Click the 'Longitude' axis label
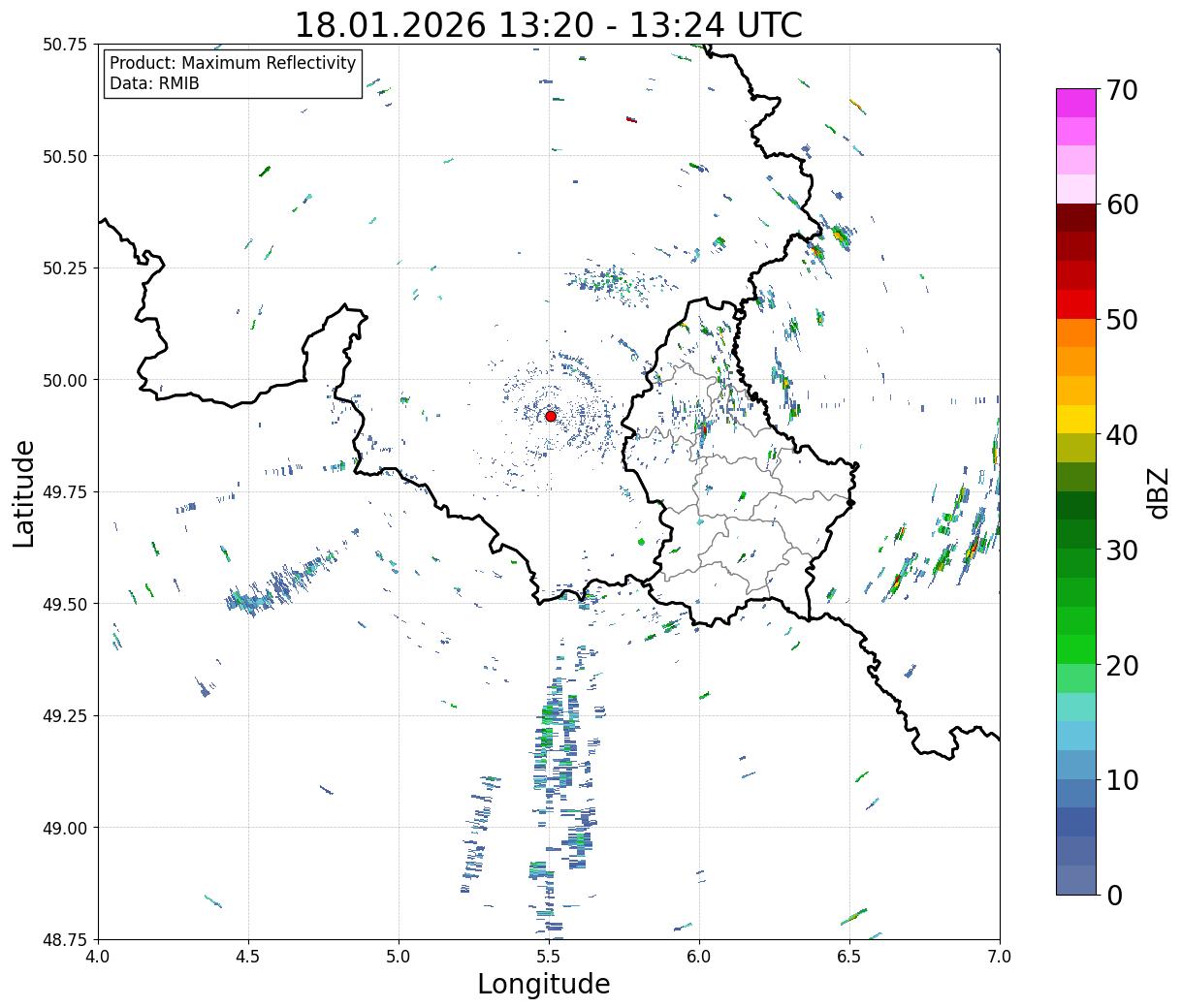Image resolution: width=1182 pixels, height=1008 pixels. click(544, 984)
